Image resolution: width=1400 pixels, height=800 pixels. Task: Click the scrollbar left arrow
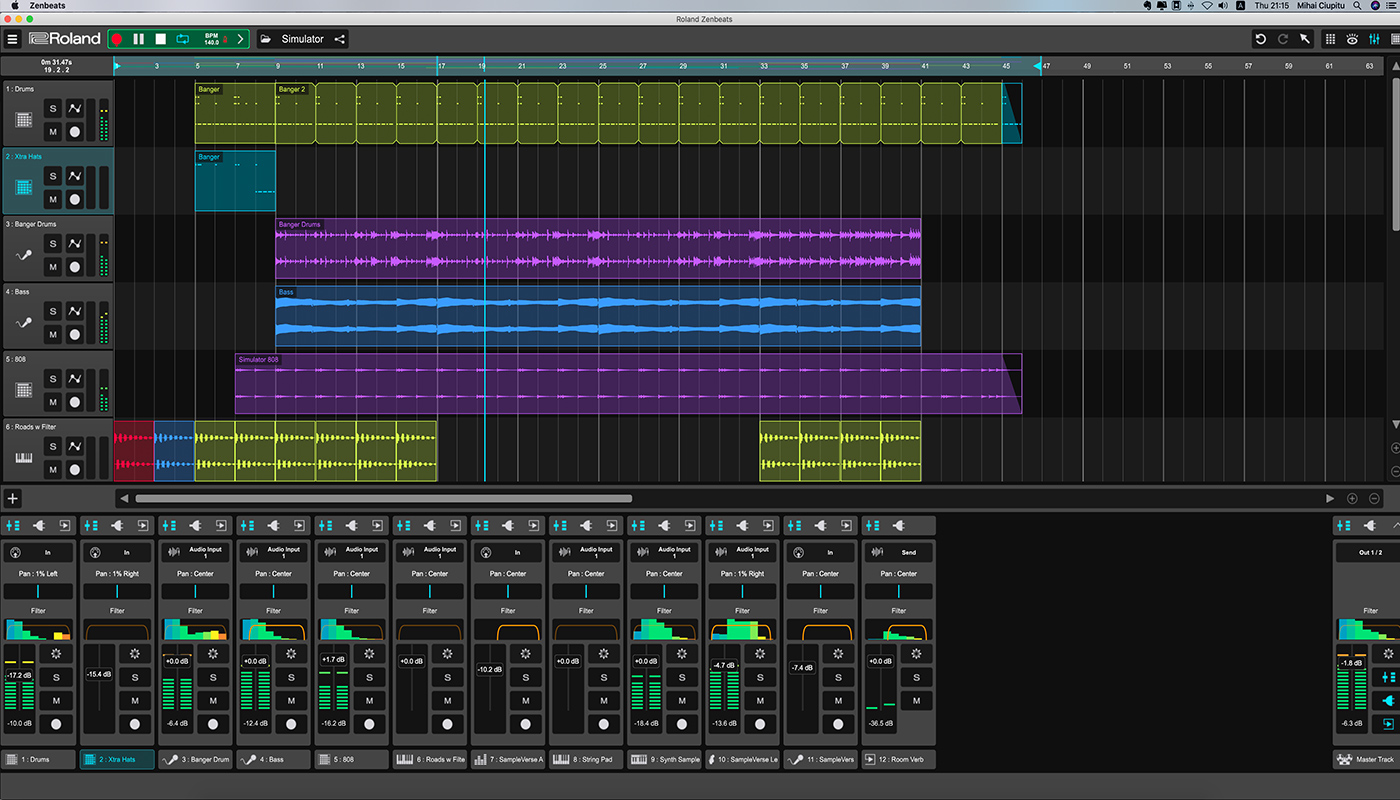click(x=124, y=498)
